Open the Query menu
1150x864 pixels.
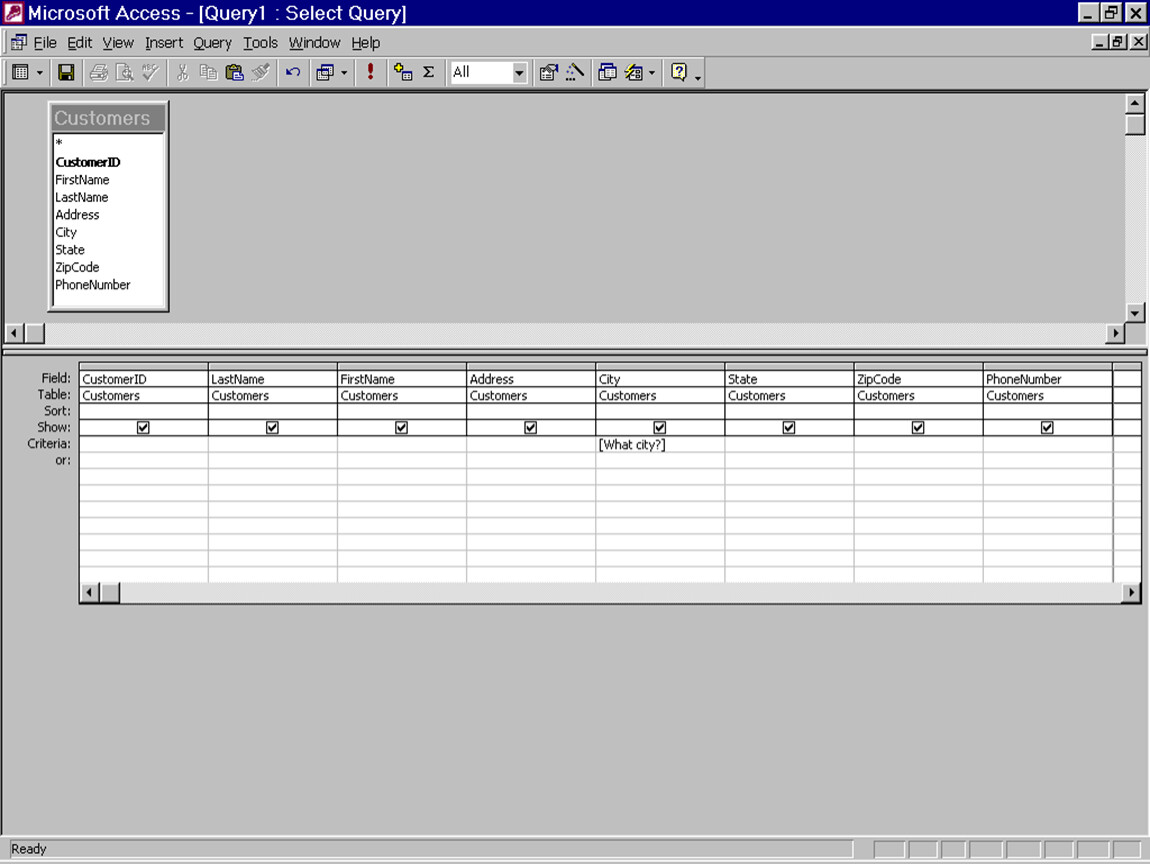pos(212,43)
